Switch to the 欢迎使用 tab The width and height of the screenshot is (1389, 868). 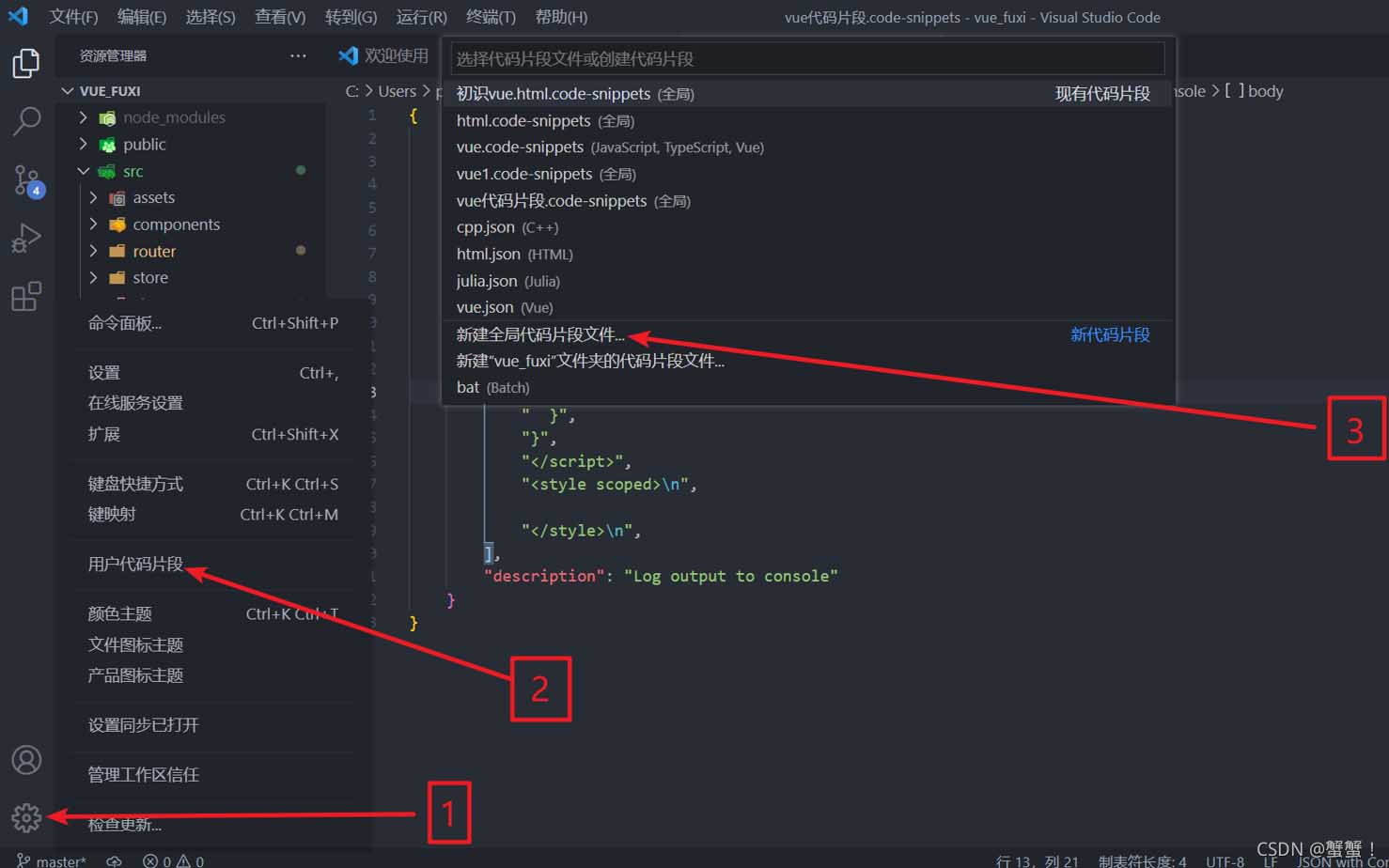385,55
